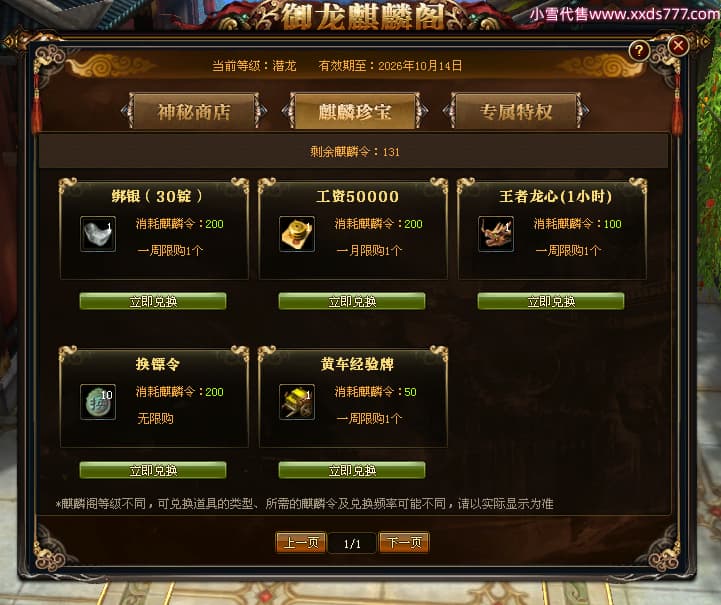Close the 御龙麒麟阁 window
The image size is (721, 605).
(678, 46)
